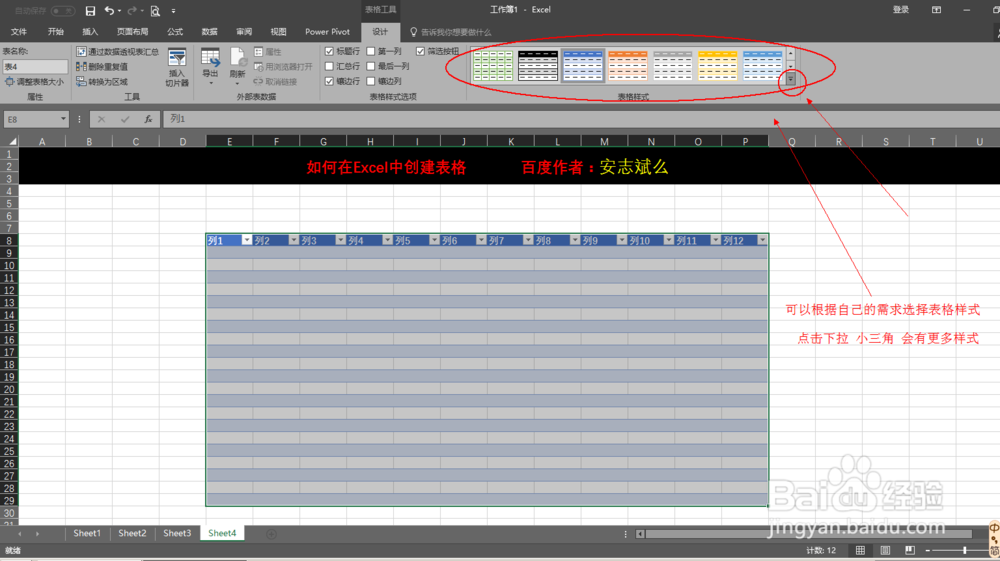Open the 文件 (File) tab
The width and height of the screenshot is (1000, 561).
pos(19,32)
